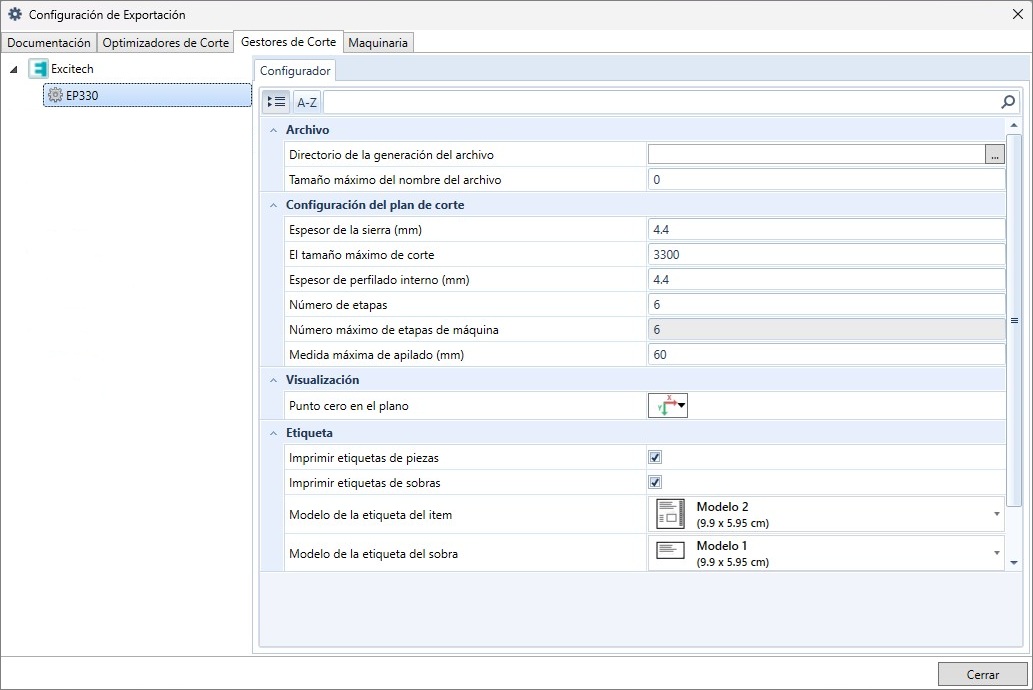Switch to Optimizadores de Corte tab
Image resolution: width=1033 pixels, height=690 pixels.
point(165,42)
